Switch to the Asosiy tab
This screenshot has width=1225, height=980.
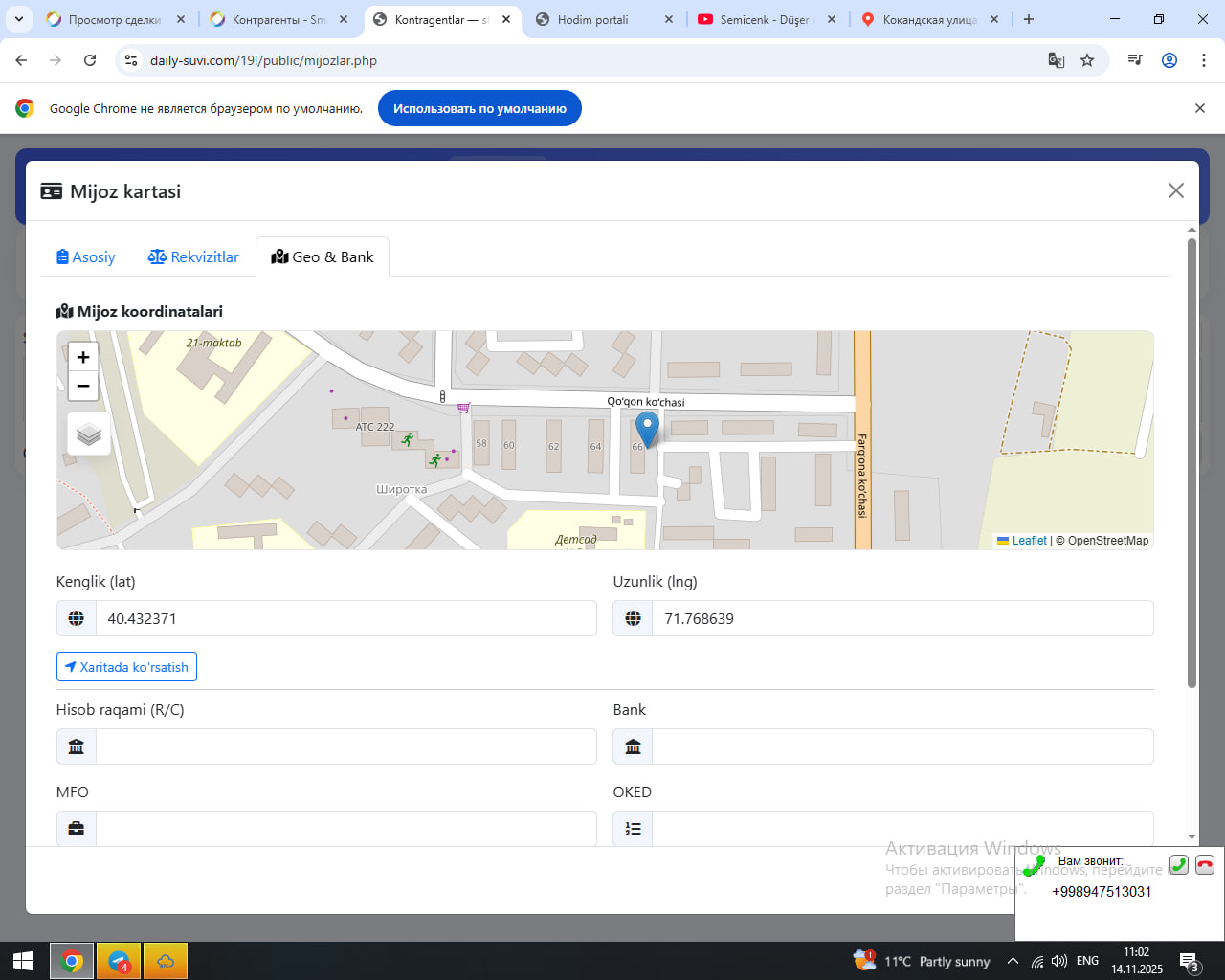point(86,256)
